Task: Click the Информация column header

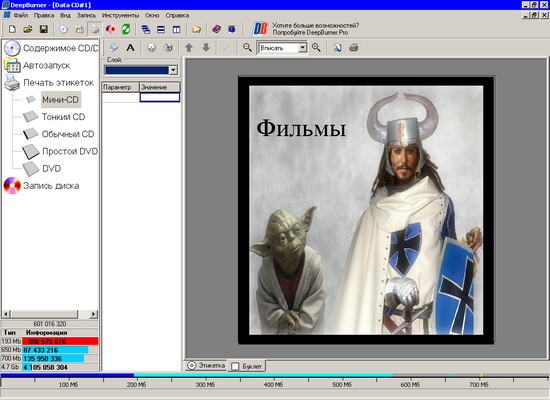Action: [x=47, y=332]
